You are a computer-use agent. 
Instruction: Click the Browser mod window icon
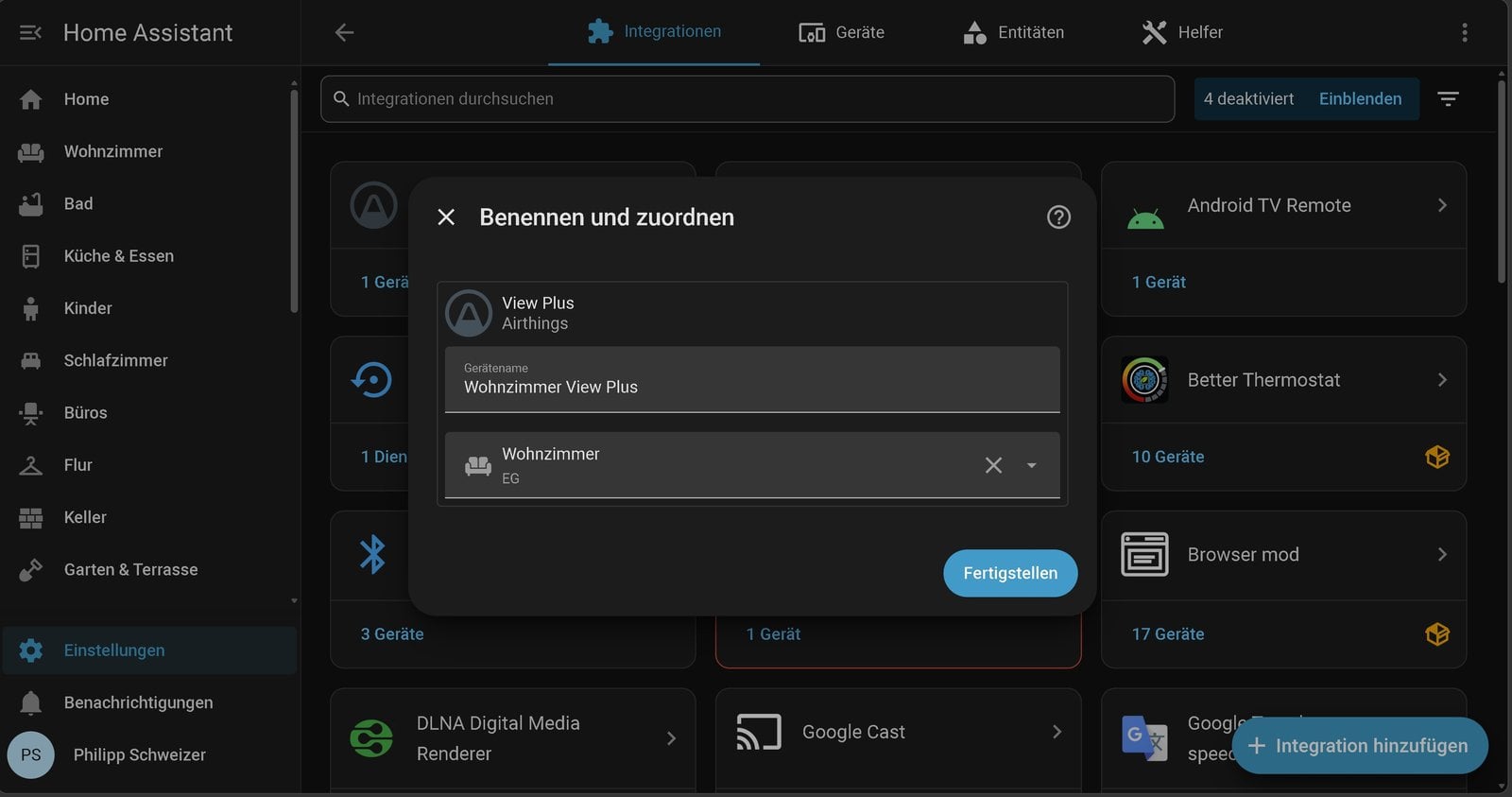pyautogui.click(x=1144, y=555)
